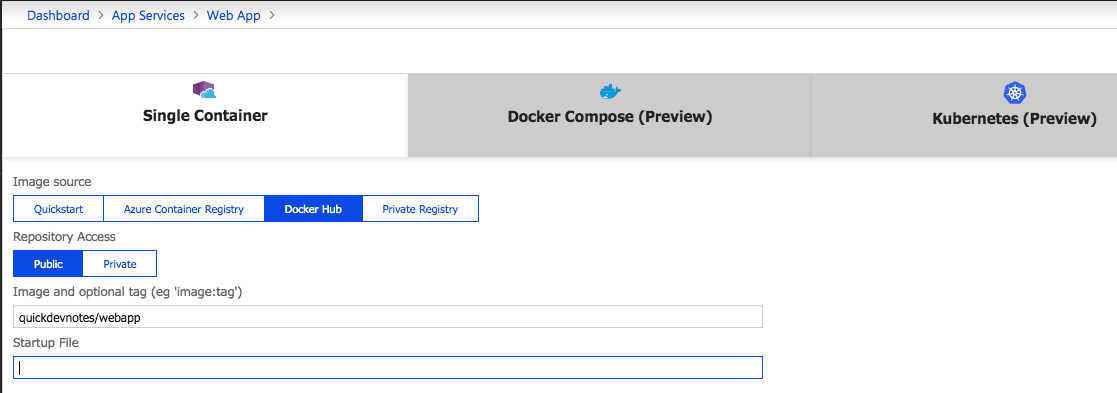1117x393 pixels.
Task: Open the Docker Compose (Preview) tab
Action: click(610, 117)
